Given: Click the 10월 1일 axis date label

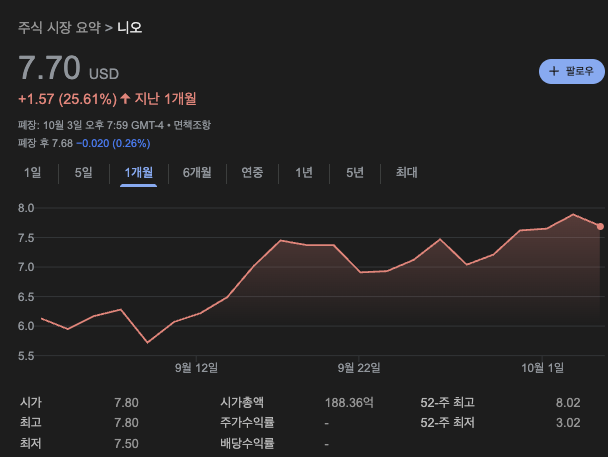Looking at the screenshot, I should [543, 368].
